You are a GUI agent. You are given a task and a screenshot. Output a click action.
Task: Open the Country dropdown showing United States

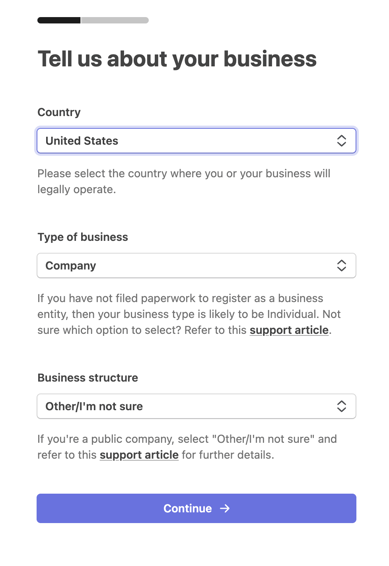click(196, 141)
